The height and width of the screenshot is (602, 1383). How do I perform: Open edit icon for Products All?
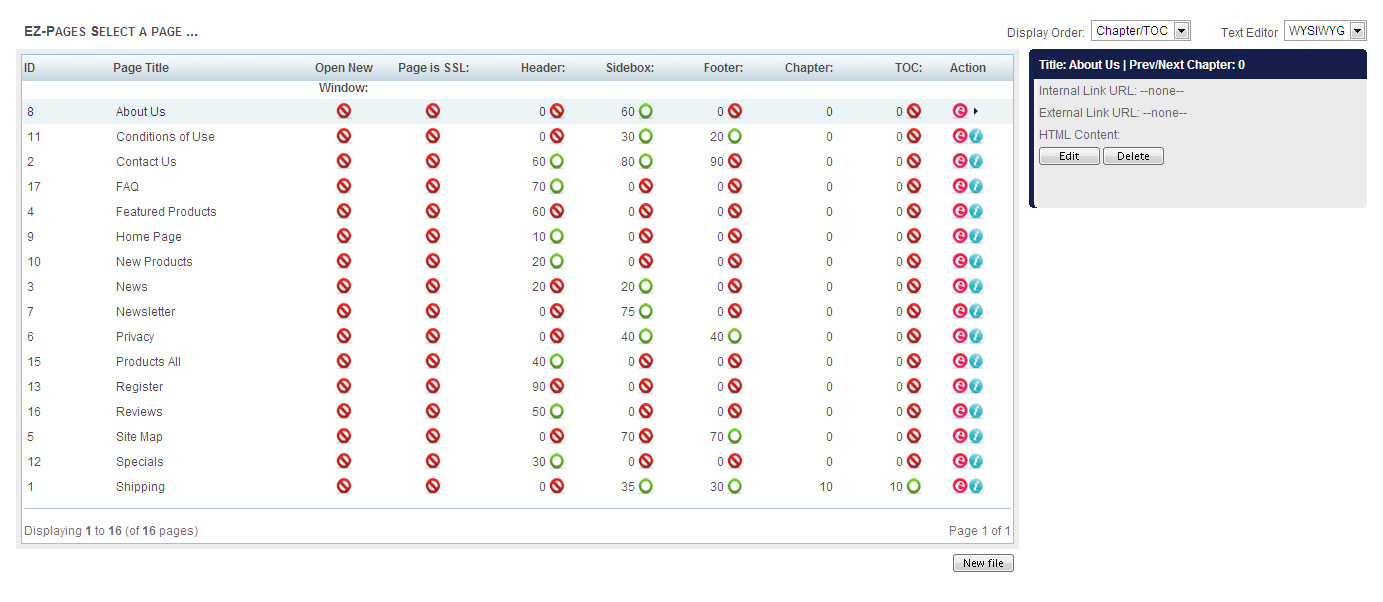(x=960, y=361)
